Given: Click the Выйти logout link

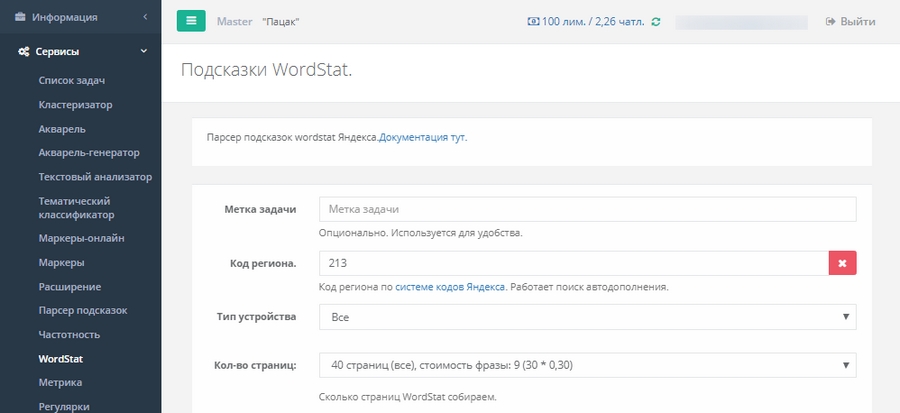Looking at the screenshot, I should [858, 22].
